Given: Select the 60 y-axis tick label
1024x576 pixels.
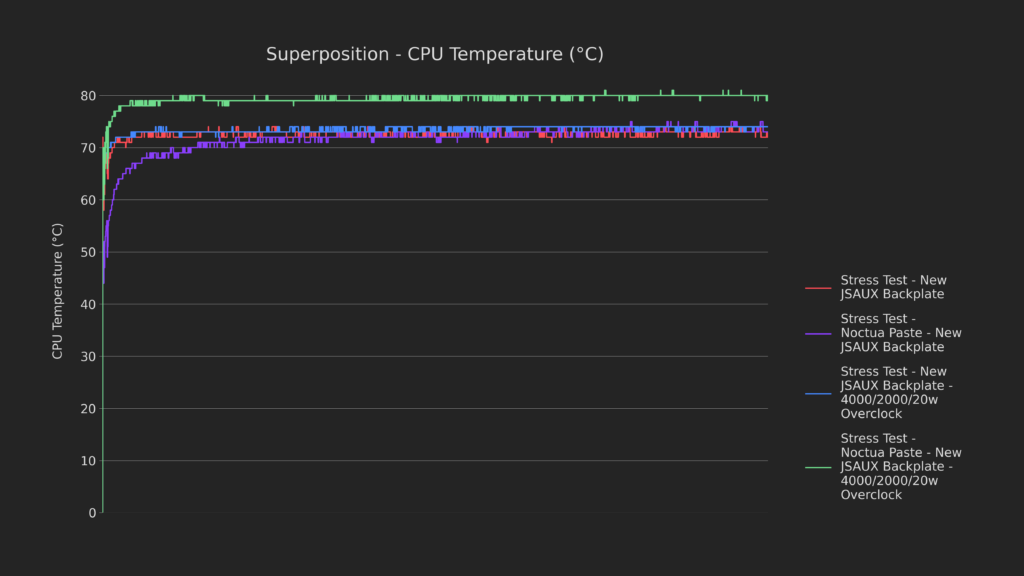Looking at the screenshot, I should click(88, 200).
